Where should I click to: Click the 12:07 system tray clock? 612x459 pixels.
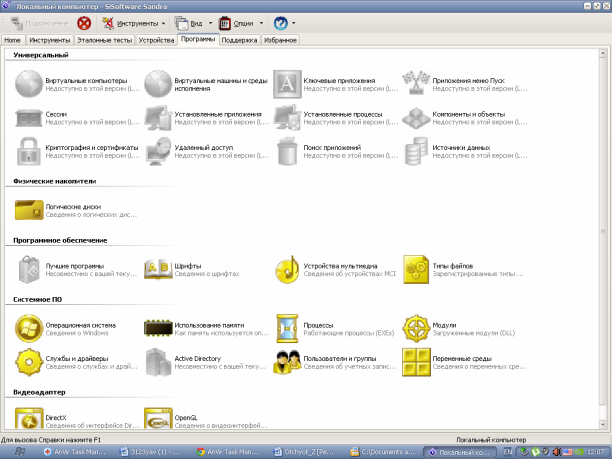pyautogui.click(x=595, y=452)
